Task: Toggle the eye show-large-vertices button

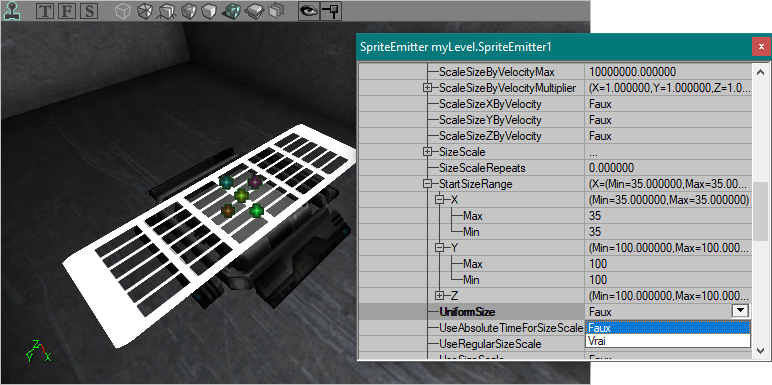Action: 309,11
